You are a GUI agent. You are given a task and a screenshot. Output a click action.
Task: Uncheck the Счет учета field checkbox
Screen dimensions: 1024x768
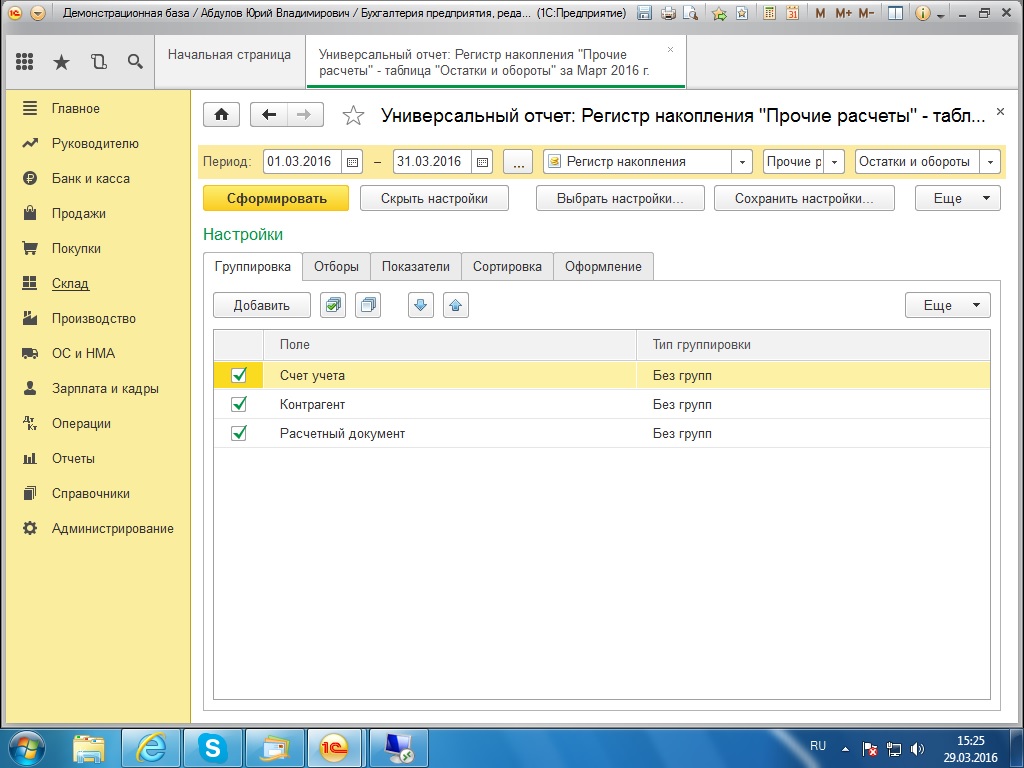(x=239, y=376)
